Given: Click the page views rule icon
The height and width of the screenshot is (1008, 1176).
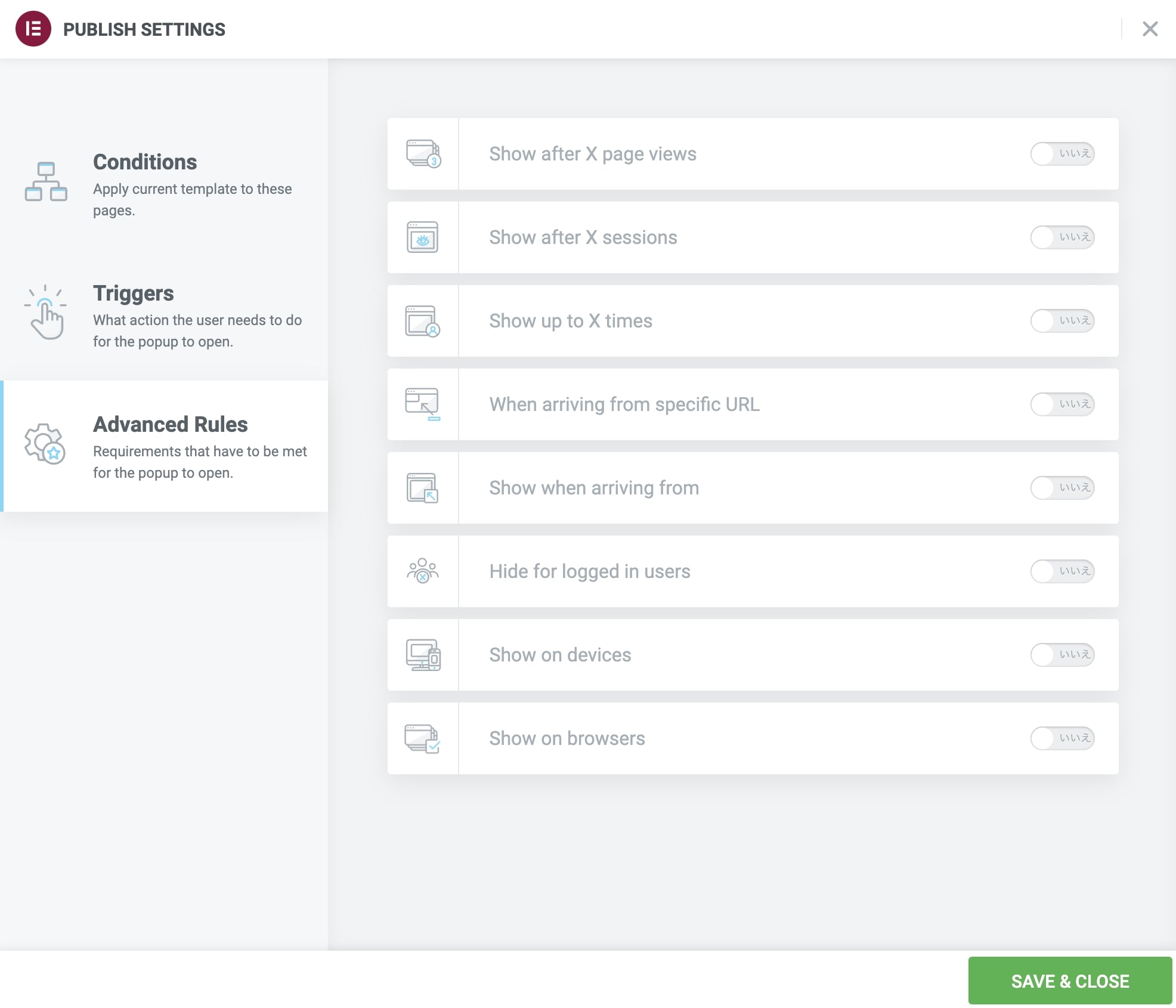Looking at the screenshot, I should [423, 154].
